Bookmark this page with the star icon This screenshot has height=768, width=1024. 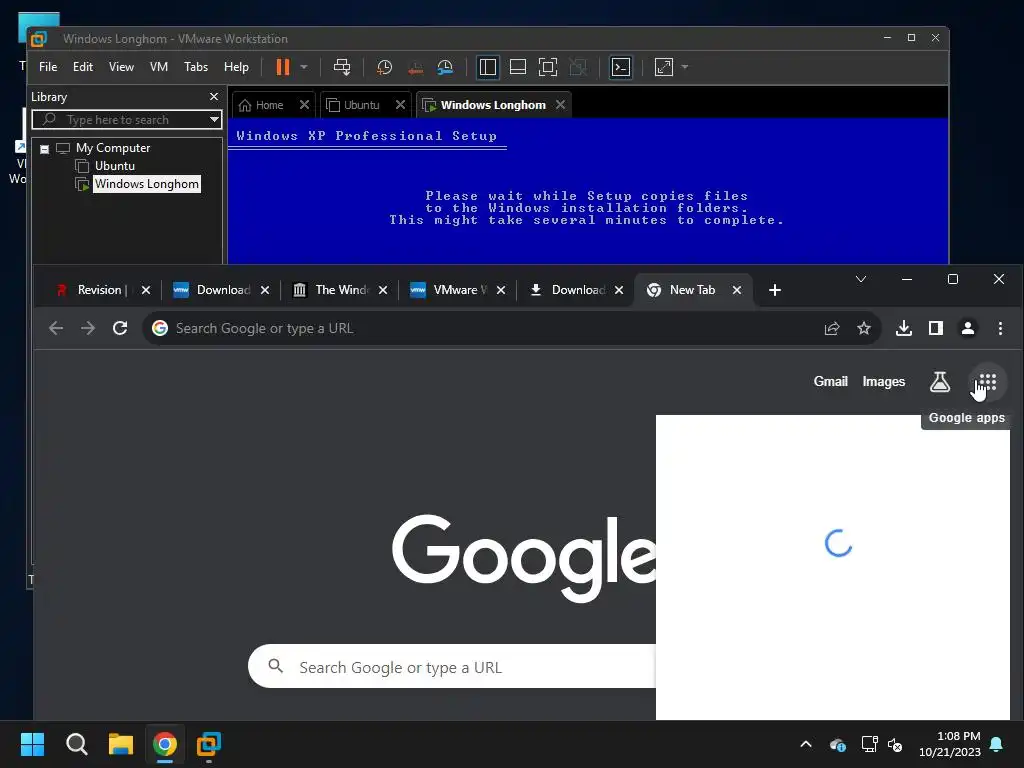click(864, 328)
